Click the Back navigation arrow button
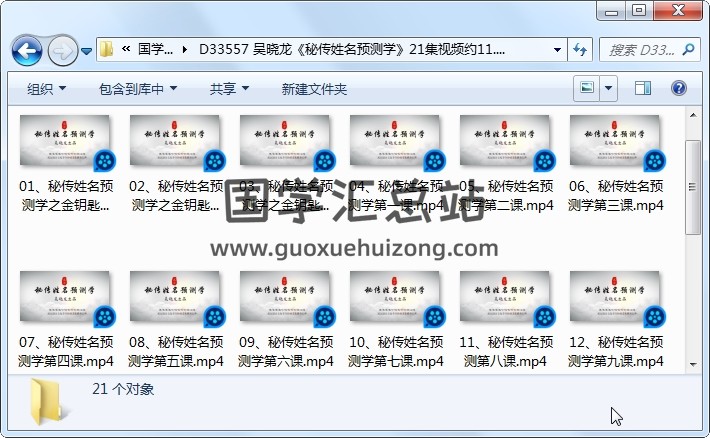This screenshot has width=710, height=439. (26, 49)
